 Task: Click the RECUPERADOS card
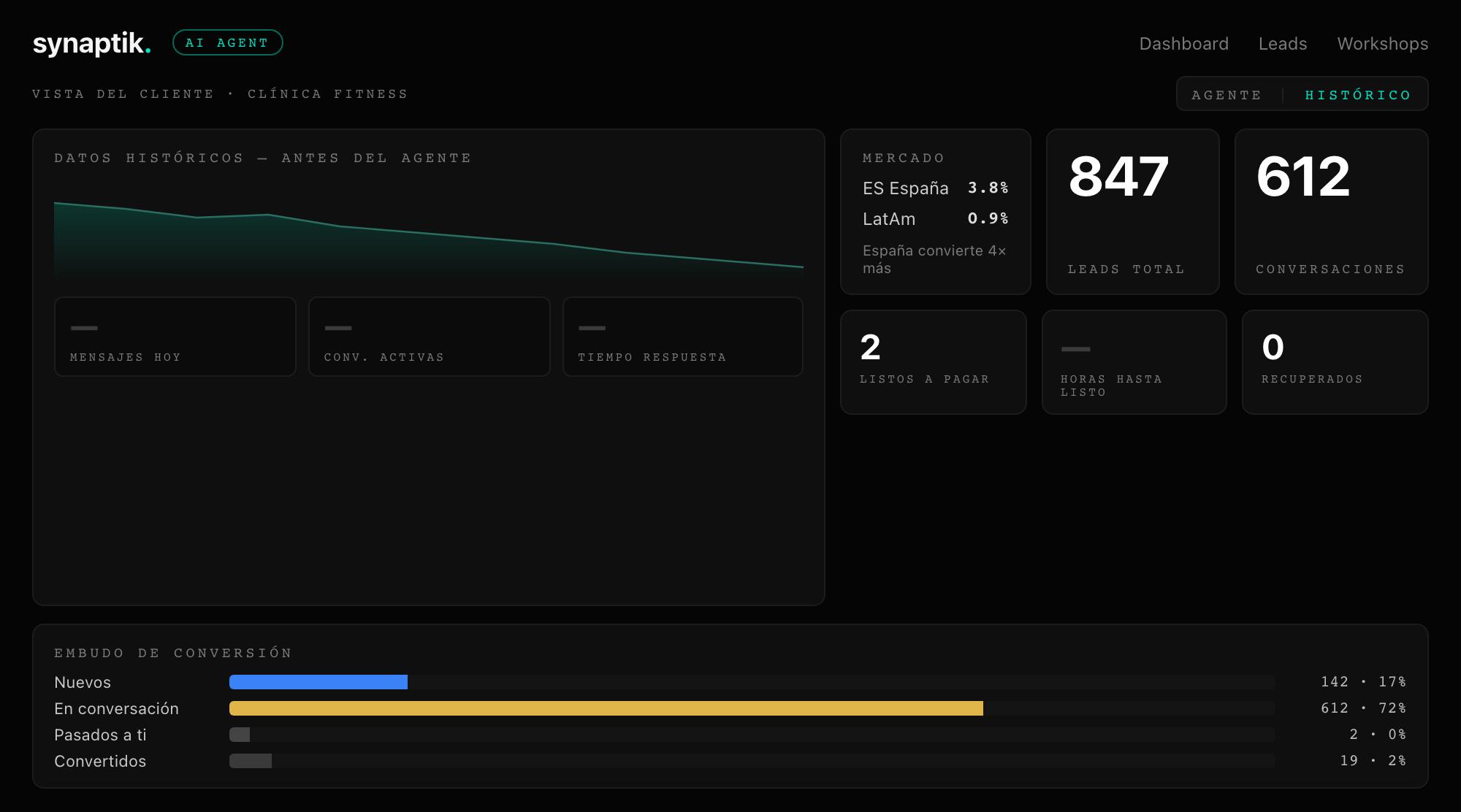pos(1335,362)
